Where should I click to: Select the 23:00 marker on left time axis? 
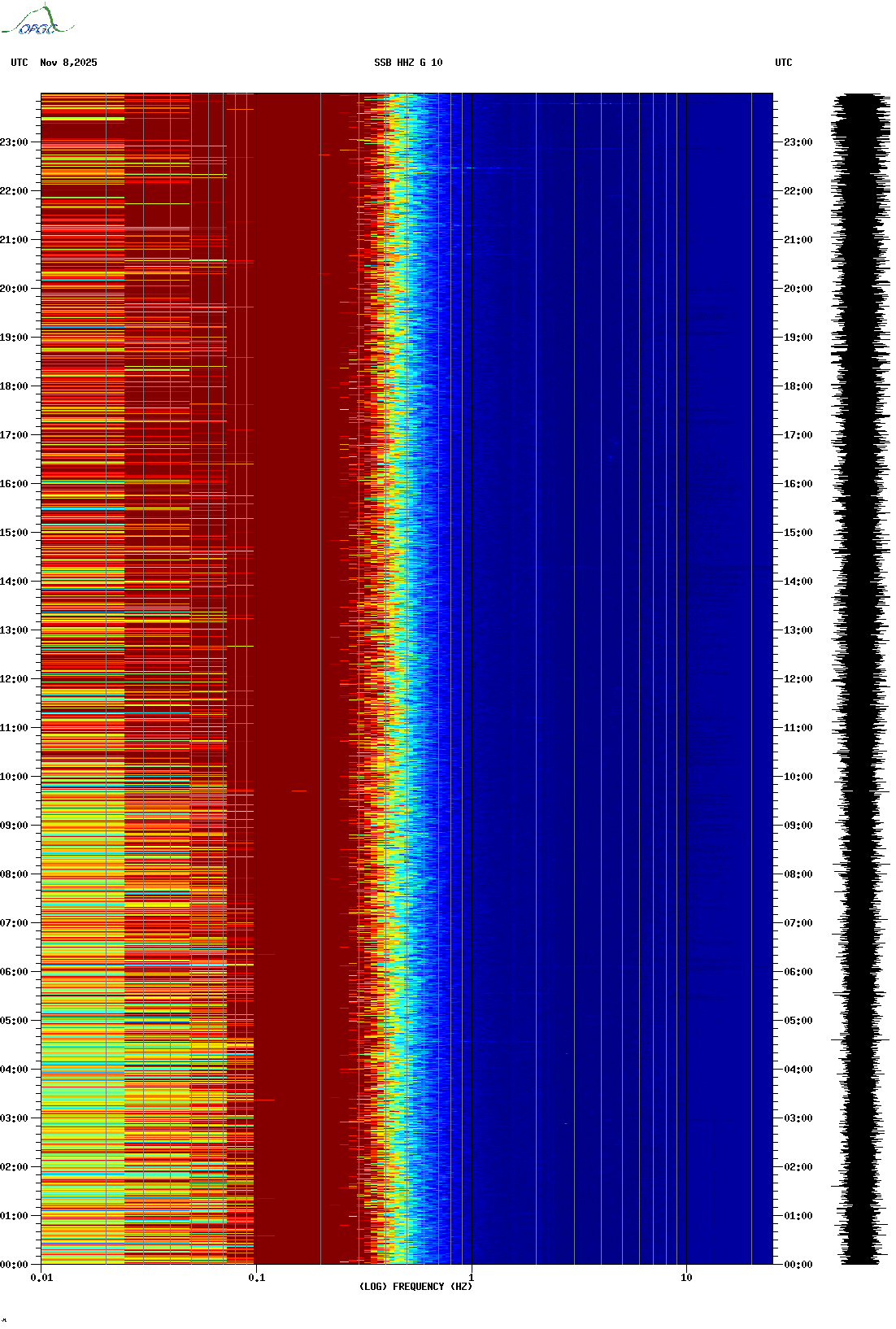tap(14, 142)
